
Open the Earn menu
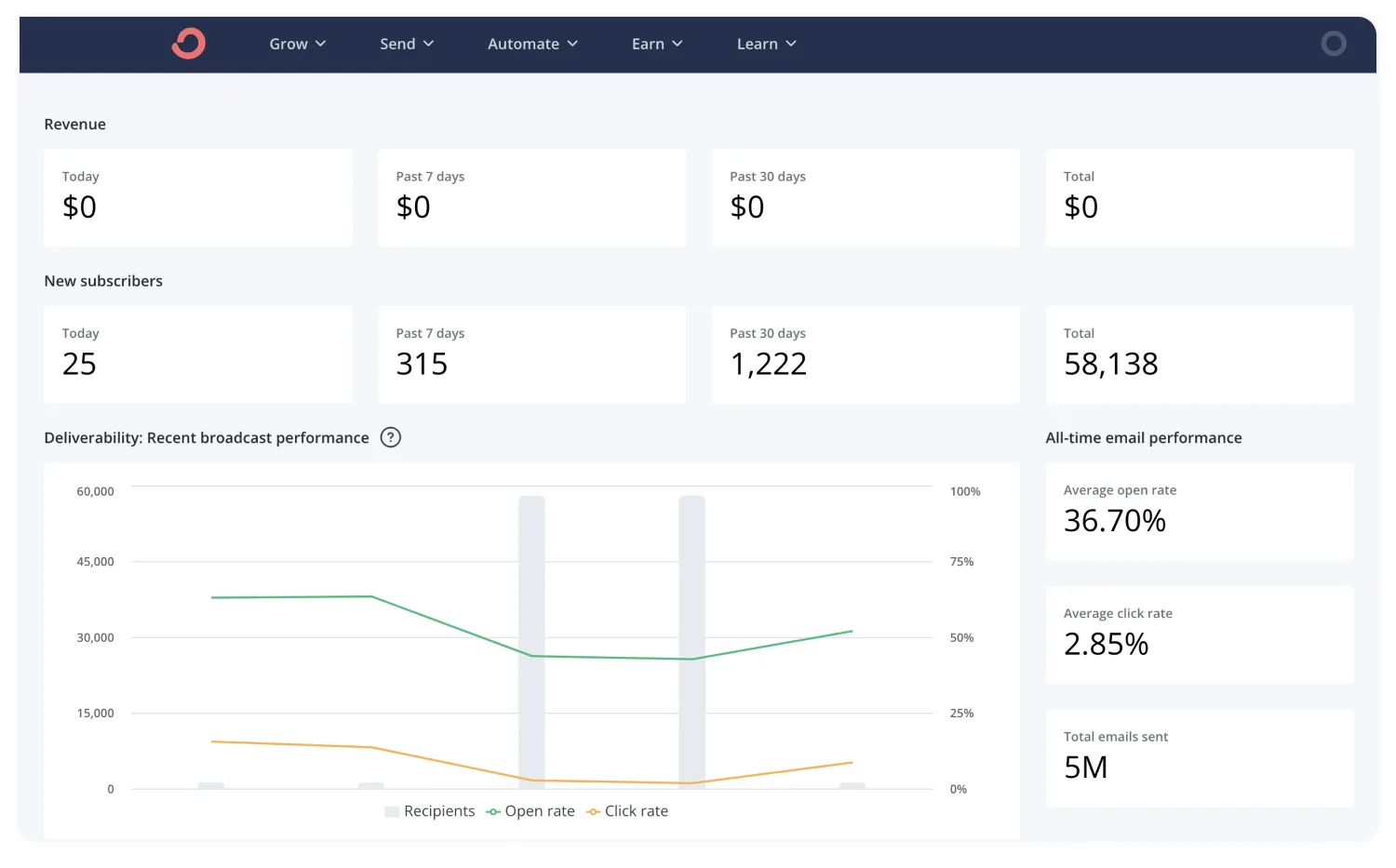point(657,44)
